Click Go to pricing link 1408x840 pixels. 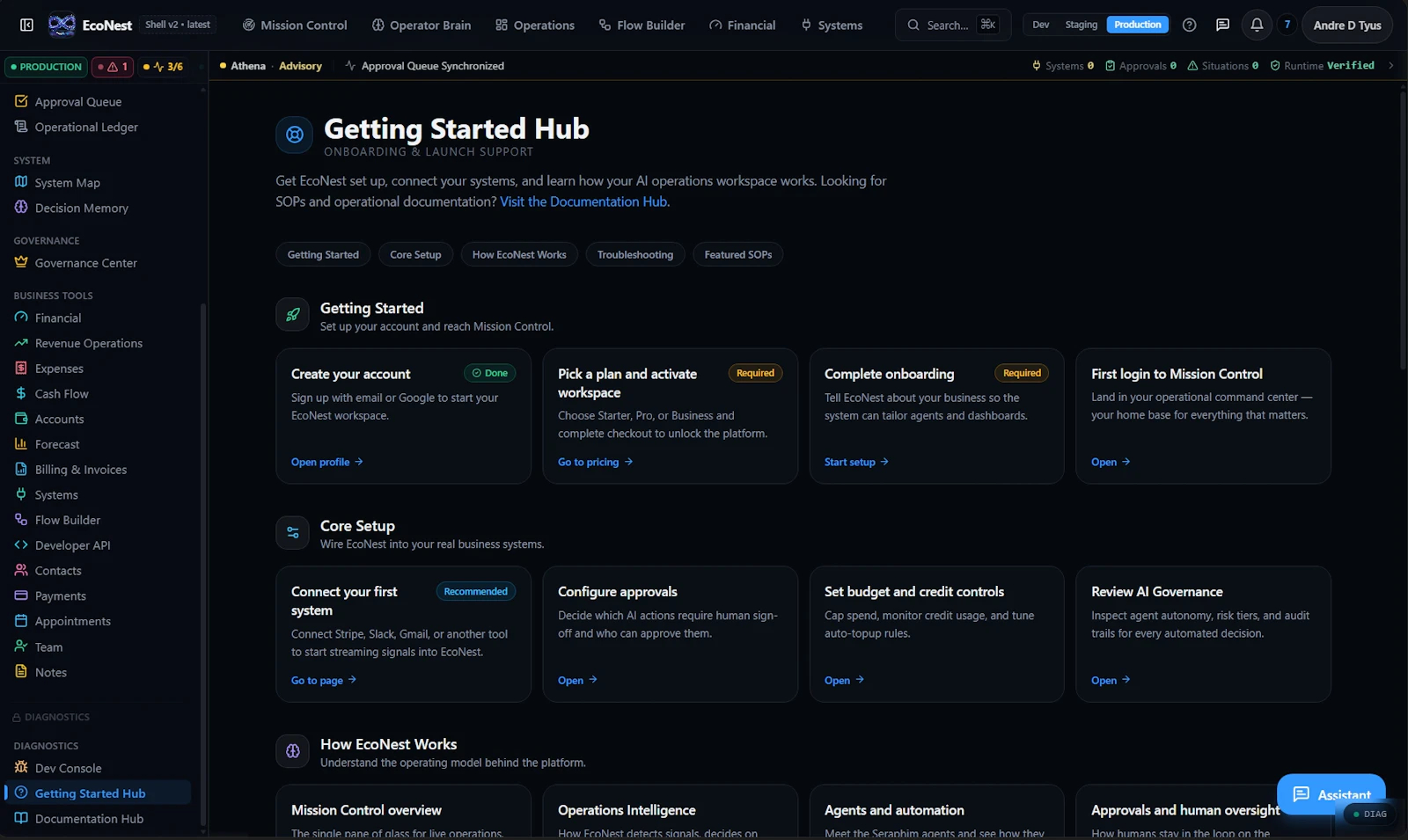(x=595, y=462)
